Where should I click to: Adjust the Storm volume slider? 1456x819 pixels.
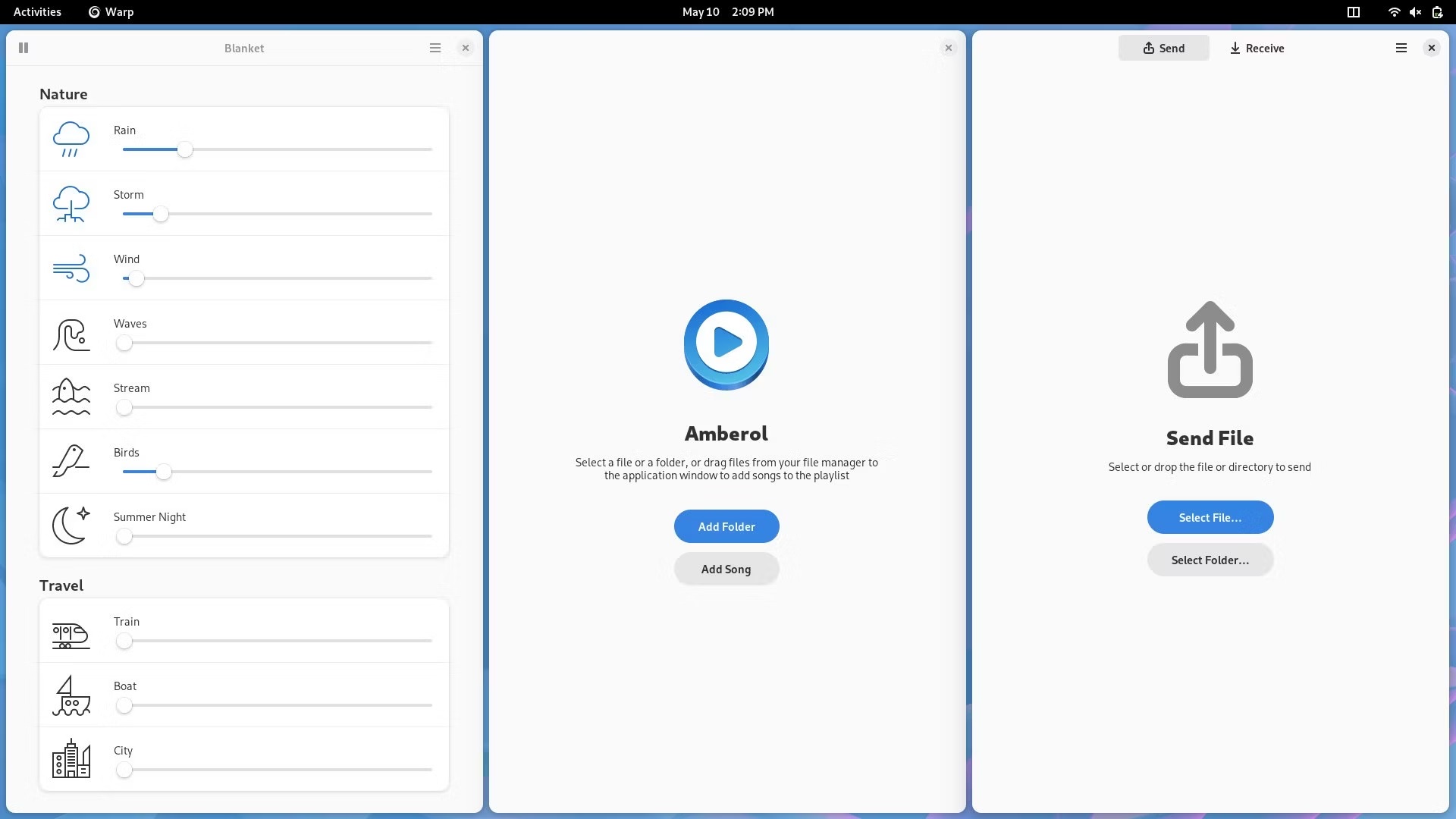(x=278, y=214)
